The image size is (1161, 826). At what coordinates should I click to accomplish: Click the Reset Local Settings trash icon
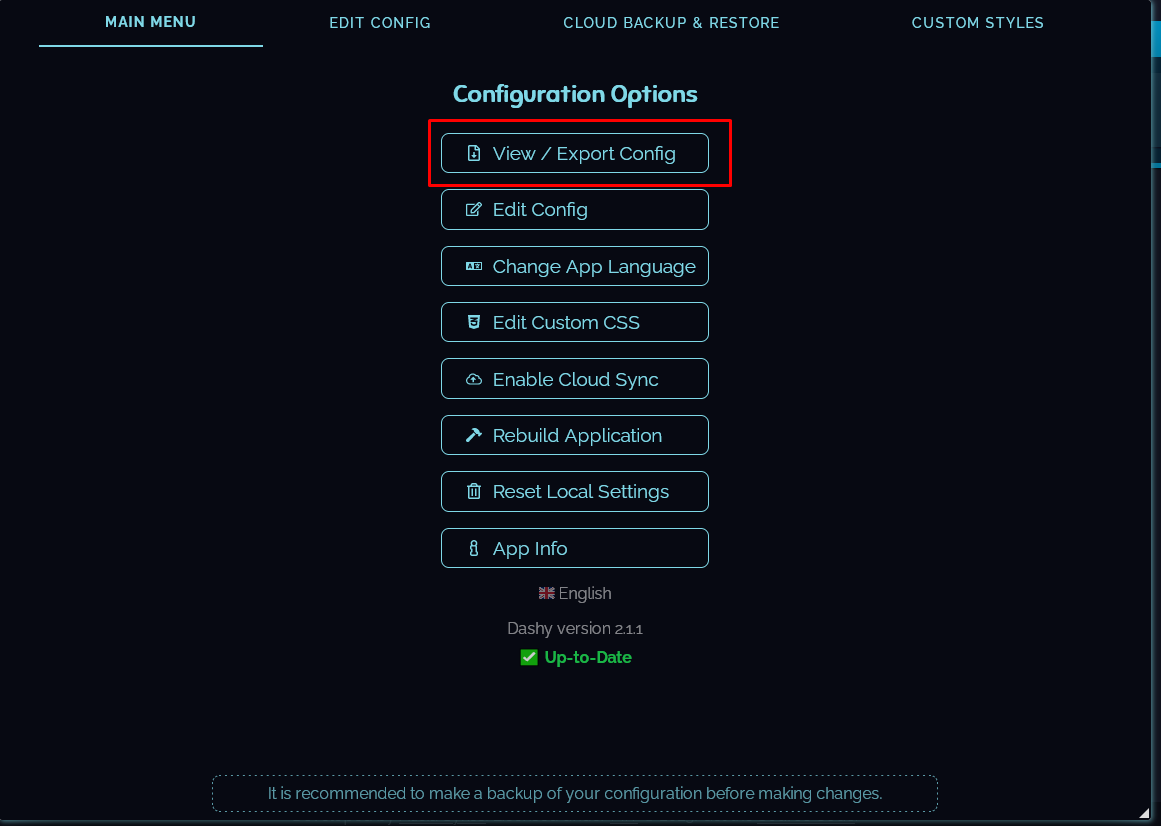point(472,491)
